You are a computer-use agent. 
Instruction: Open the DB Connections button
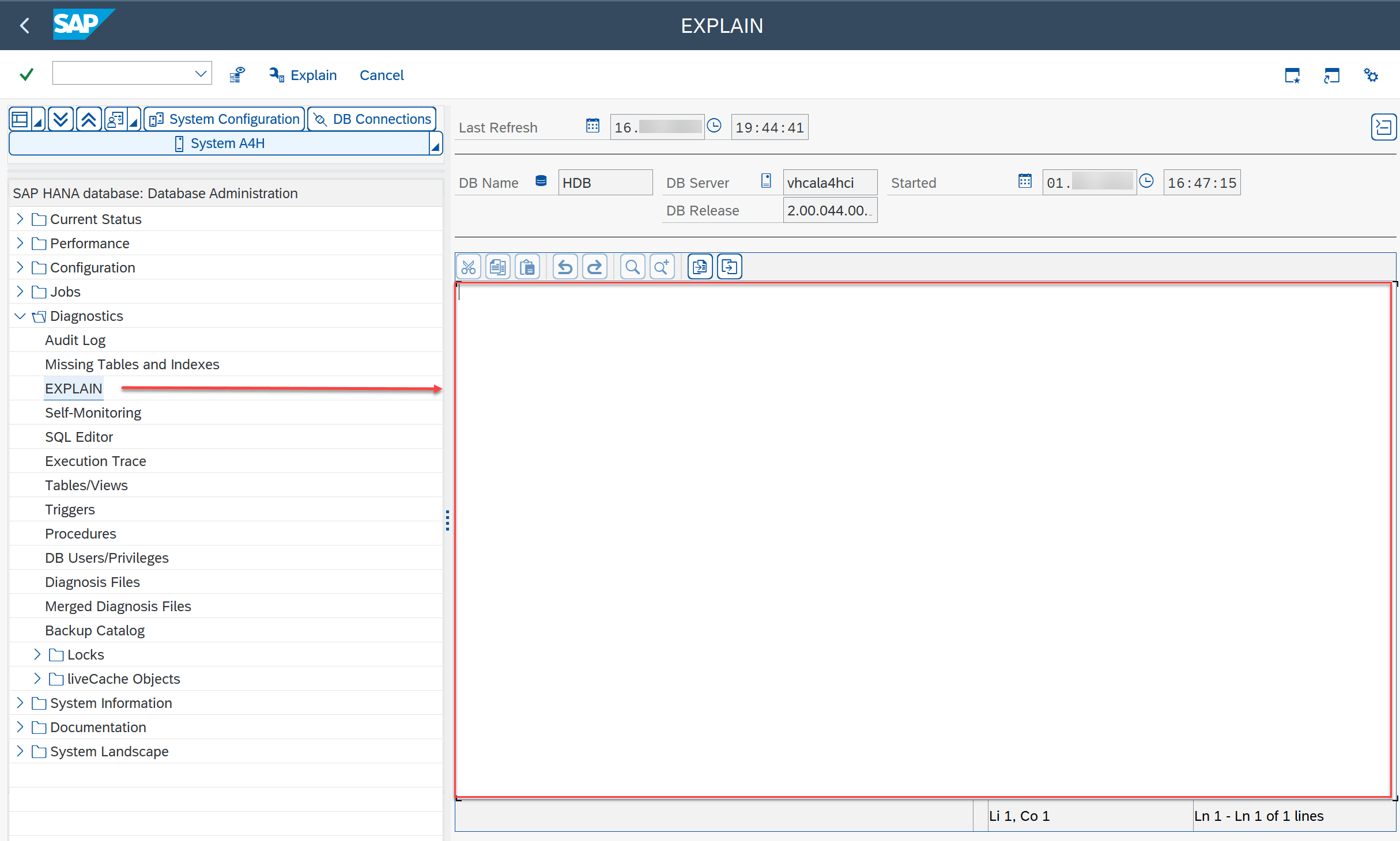coord(372,119)
